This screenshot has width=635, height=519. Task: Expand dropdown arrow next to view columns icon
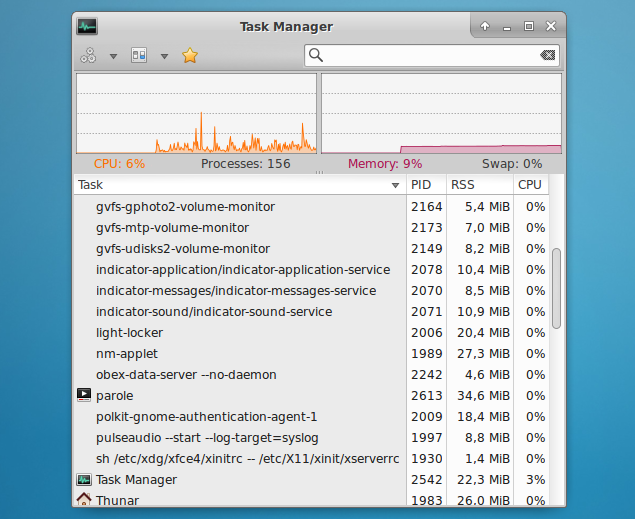coord(164,56)
